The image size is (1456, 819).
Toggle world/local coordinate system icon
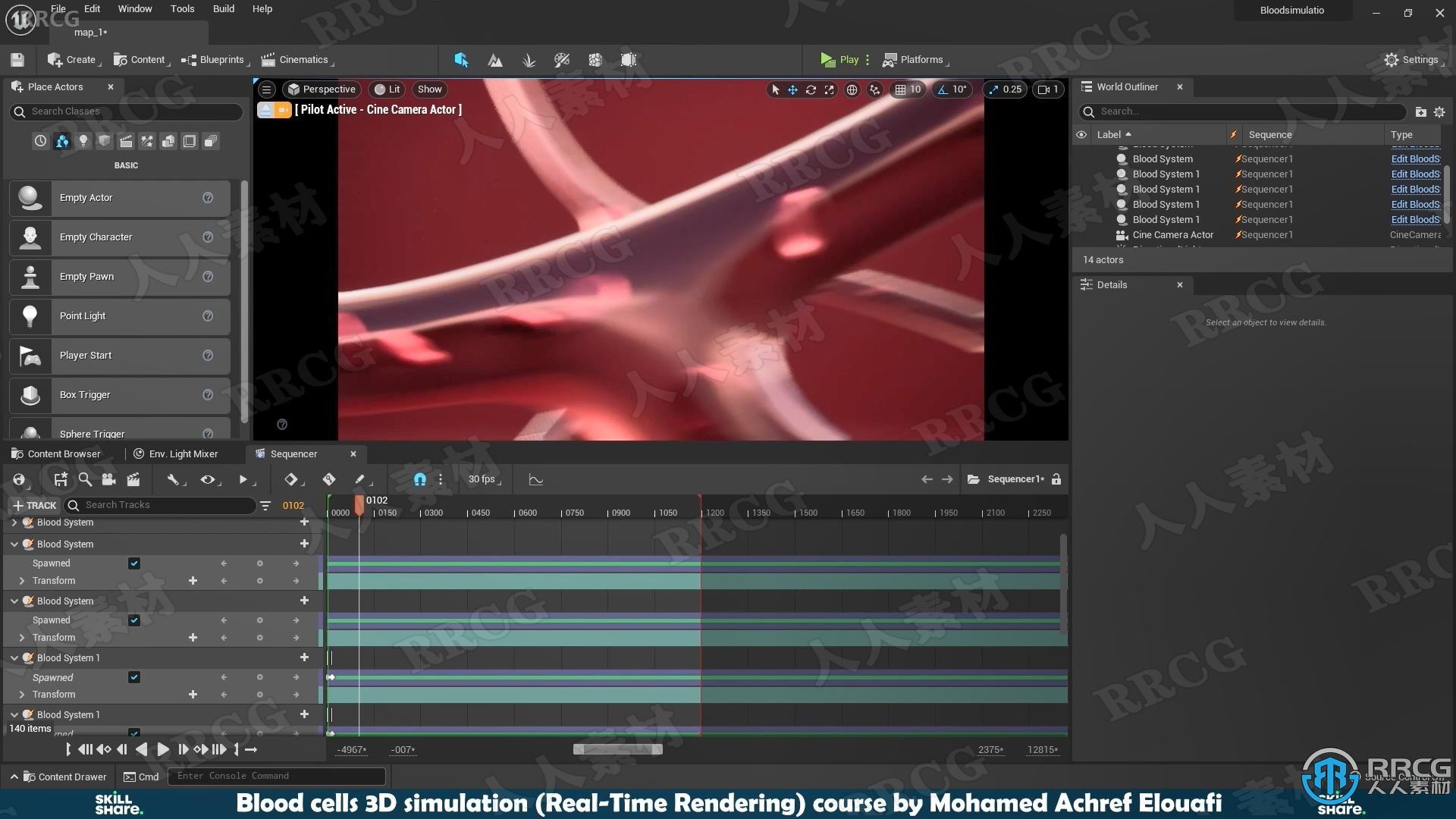point(852,89)
